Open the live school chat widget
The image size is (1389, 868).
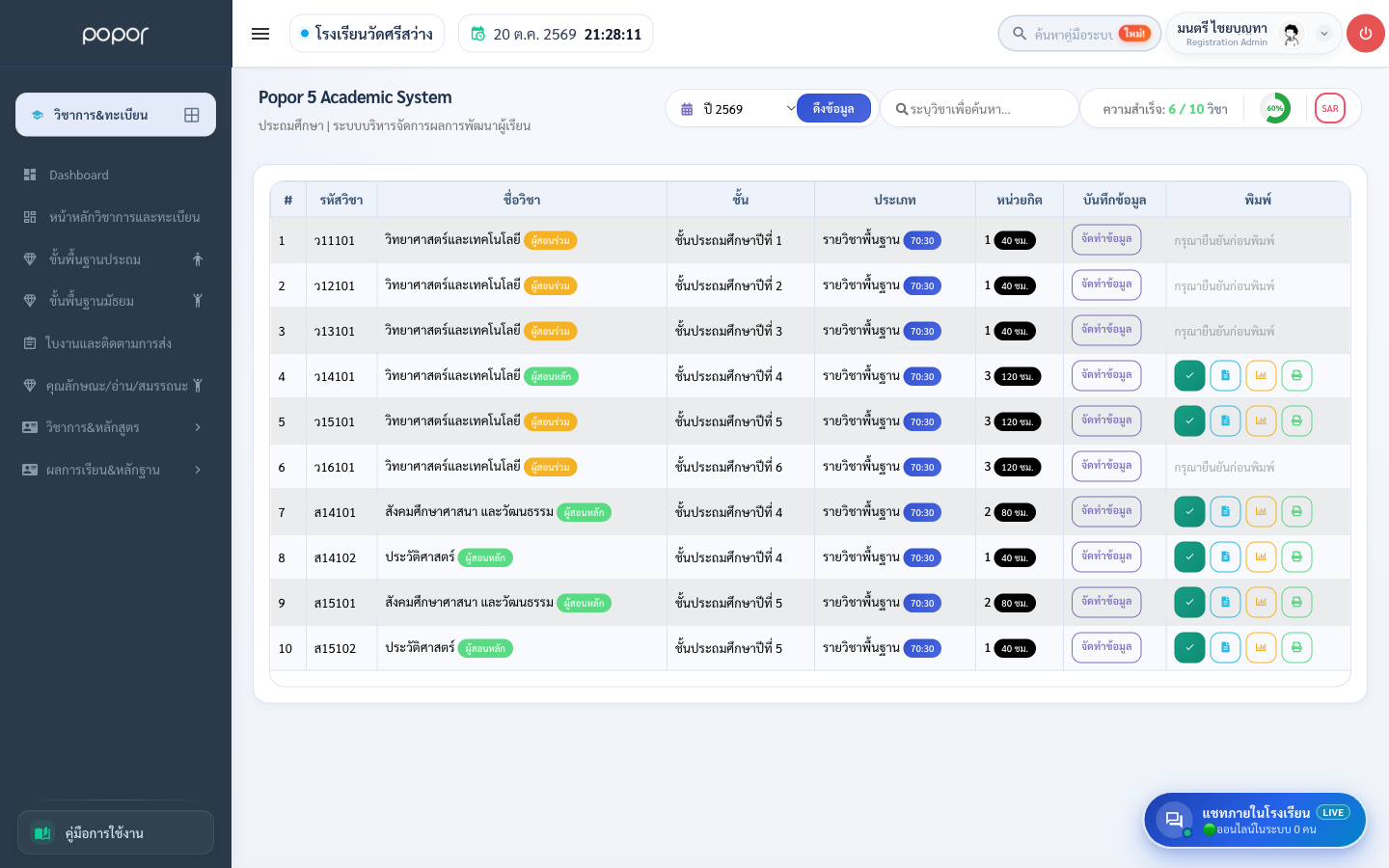click(x=1255, y=820)
